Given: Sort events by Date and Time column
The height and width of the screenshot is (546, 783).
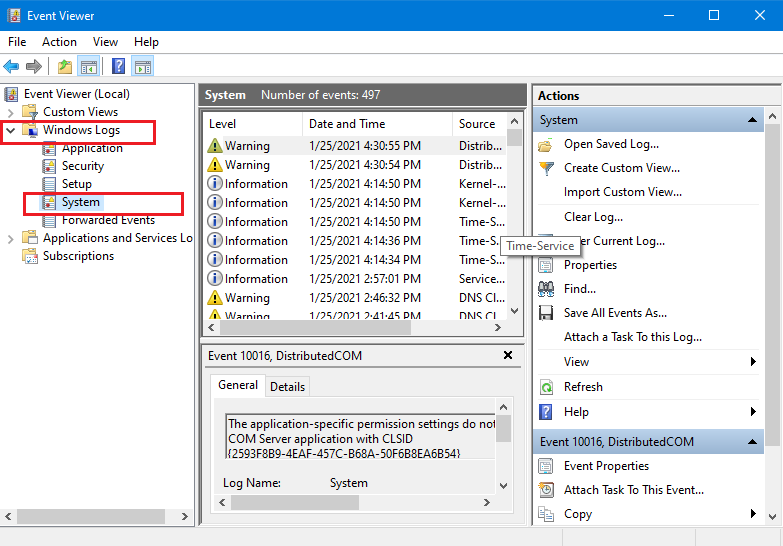Looking at the screenshot, I should 347,124.
